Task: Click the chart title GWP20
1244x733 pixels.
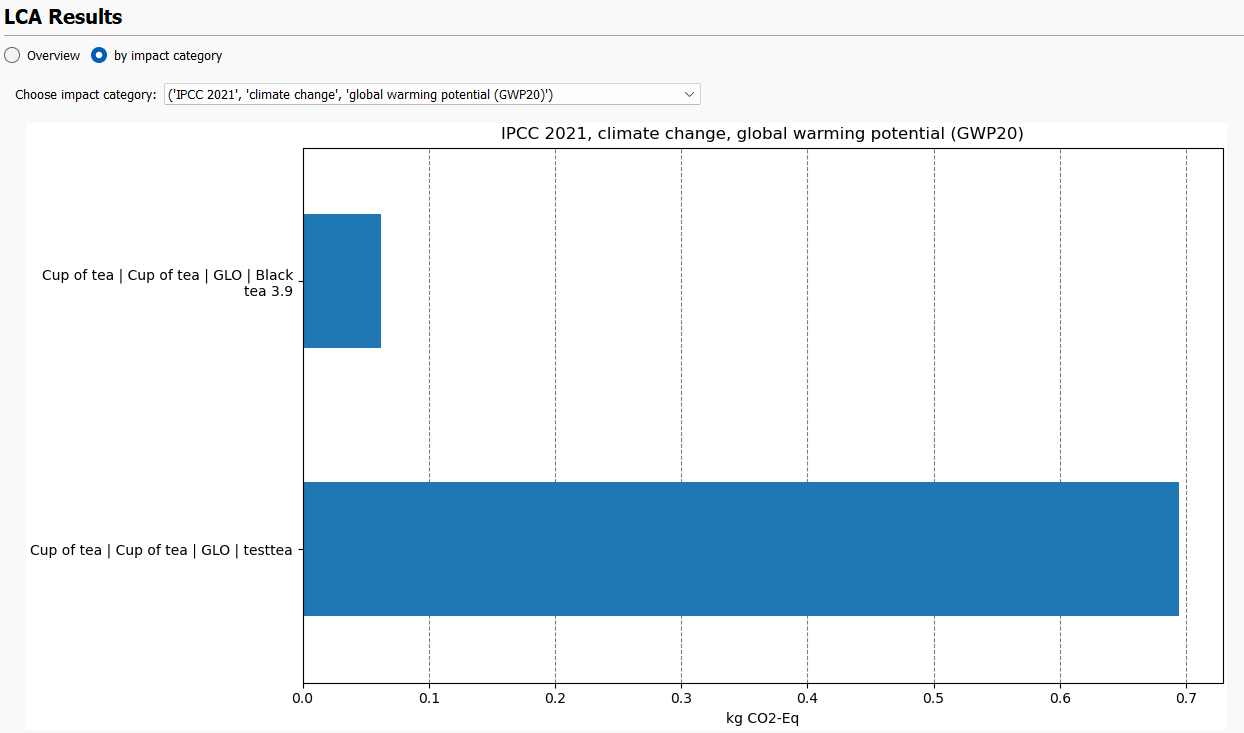Action: tap(762, 133)
